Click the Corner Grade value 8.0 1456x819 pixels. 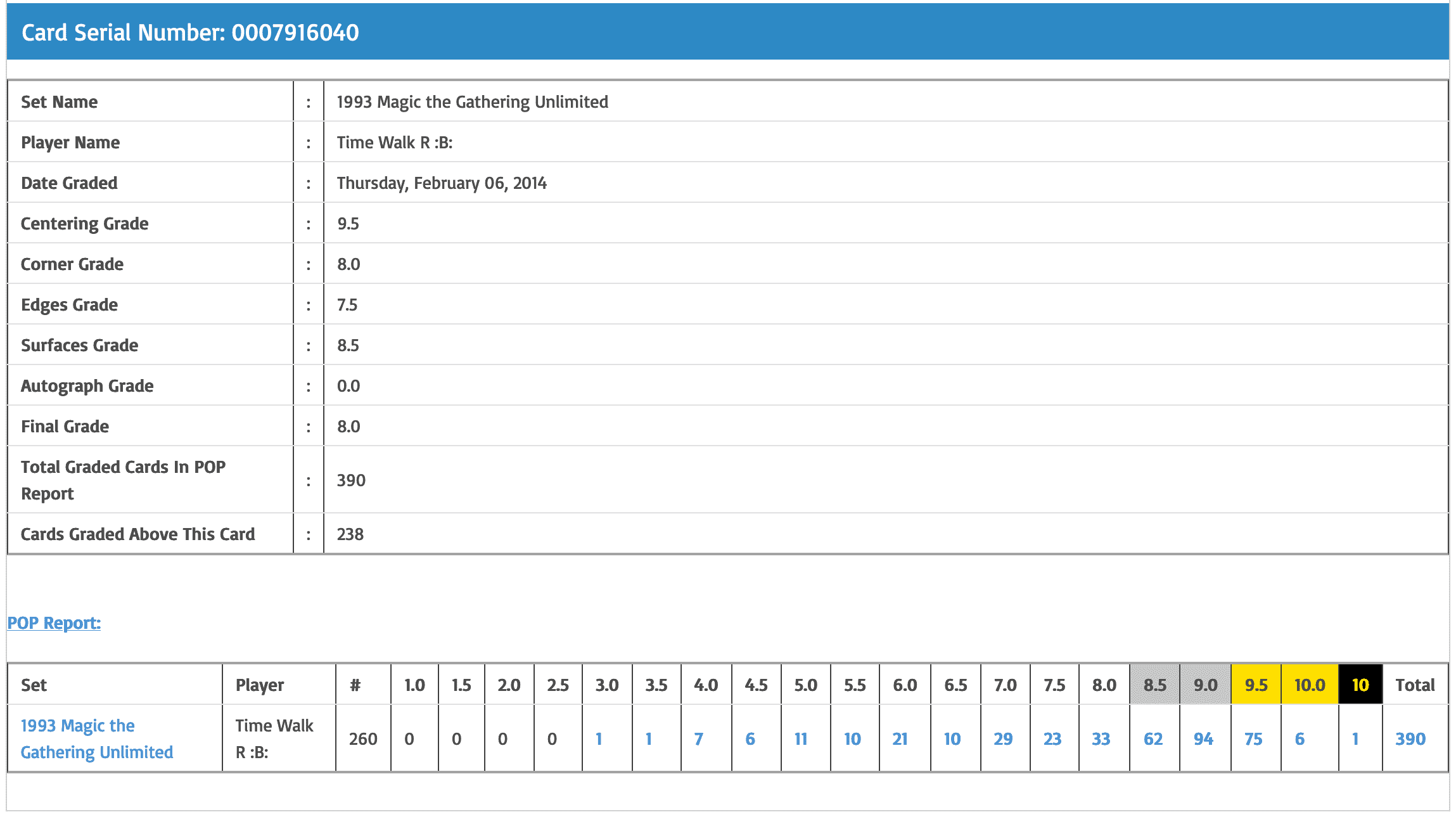pos(348,264)
